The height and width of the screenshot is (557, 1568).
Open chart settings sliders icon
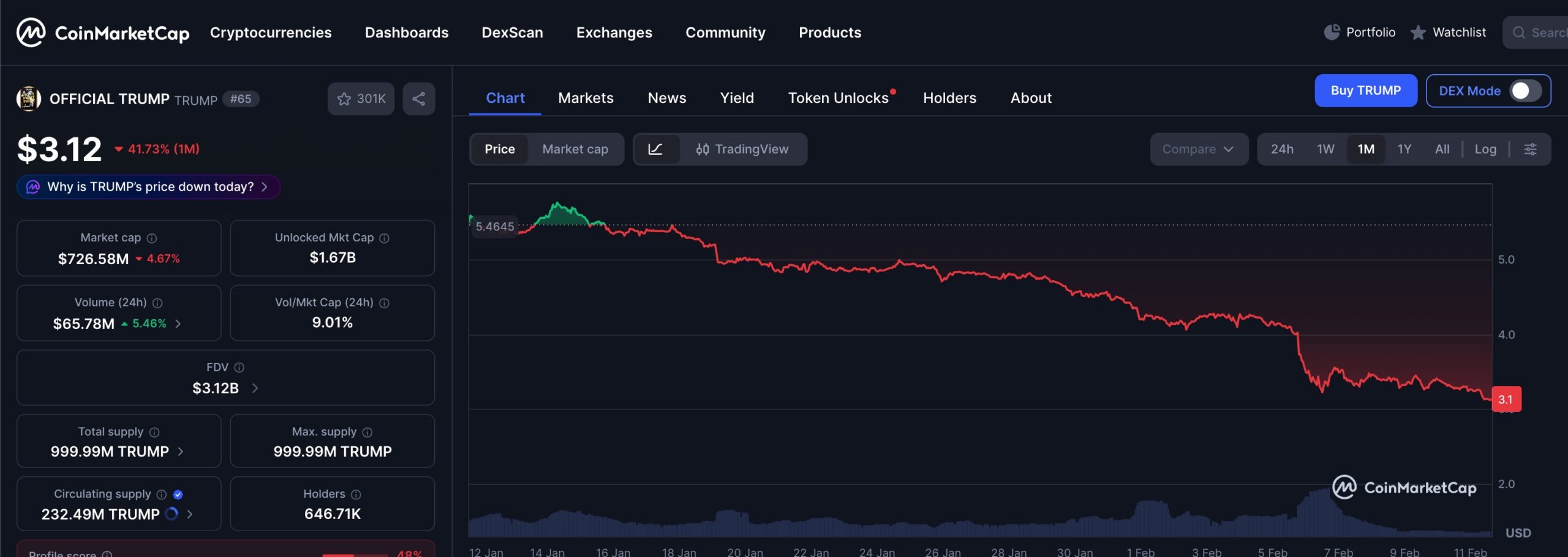click(x=1530, y=149)
